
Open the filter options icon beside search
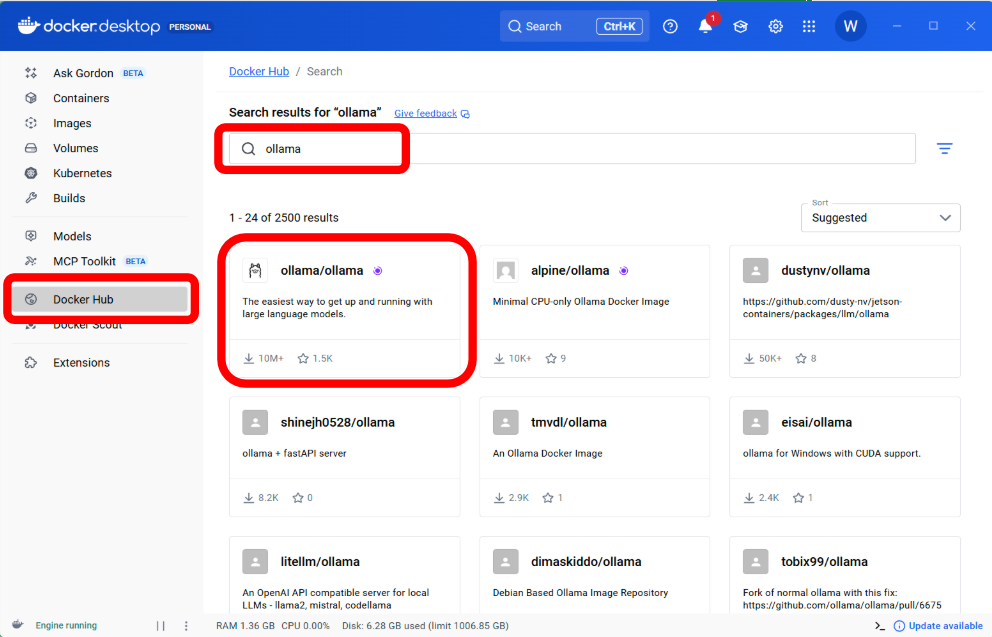(x=944, y=149)
